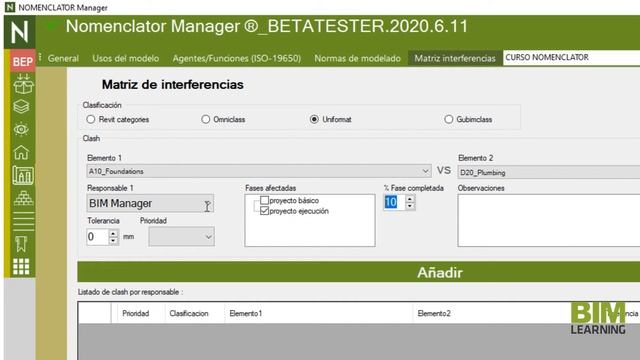This screenshot has width=640, height=360.
Task: Decrease the Tolerancia value
Action: [x=113, y=241]
